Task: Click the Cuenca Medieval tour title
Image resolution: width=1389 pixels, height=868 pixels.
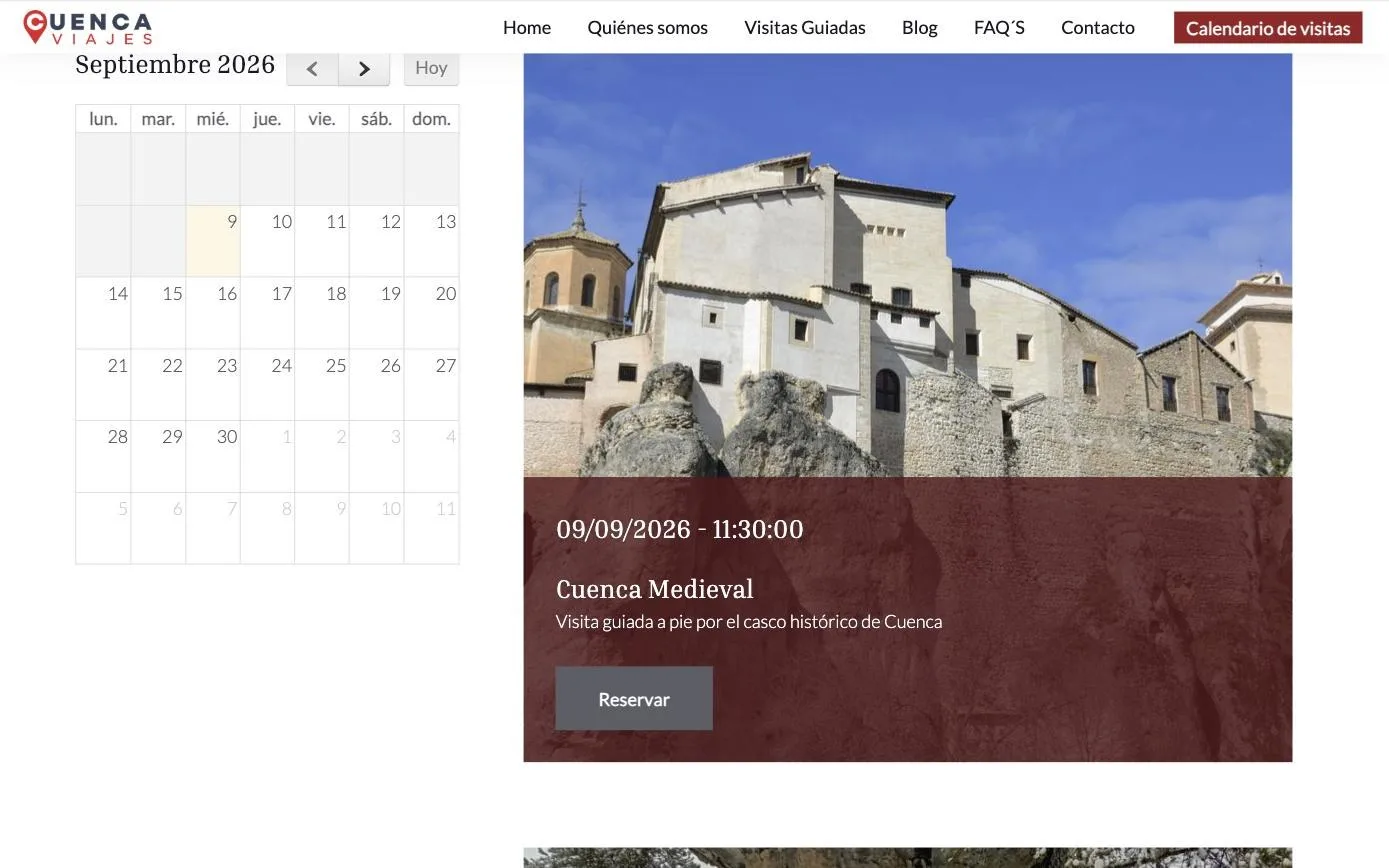Action: click(x=655, y=589)
